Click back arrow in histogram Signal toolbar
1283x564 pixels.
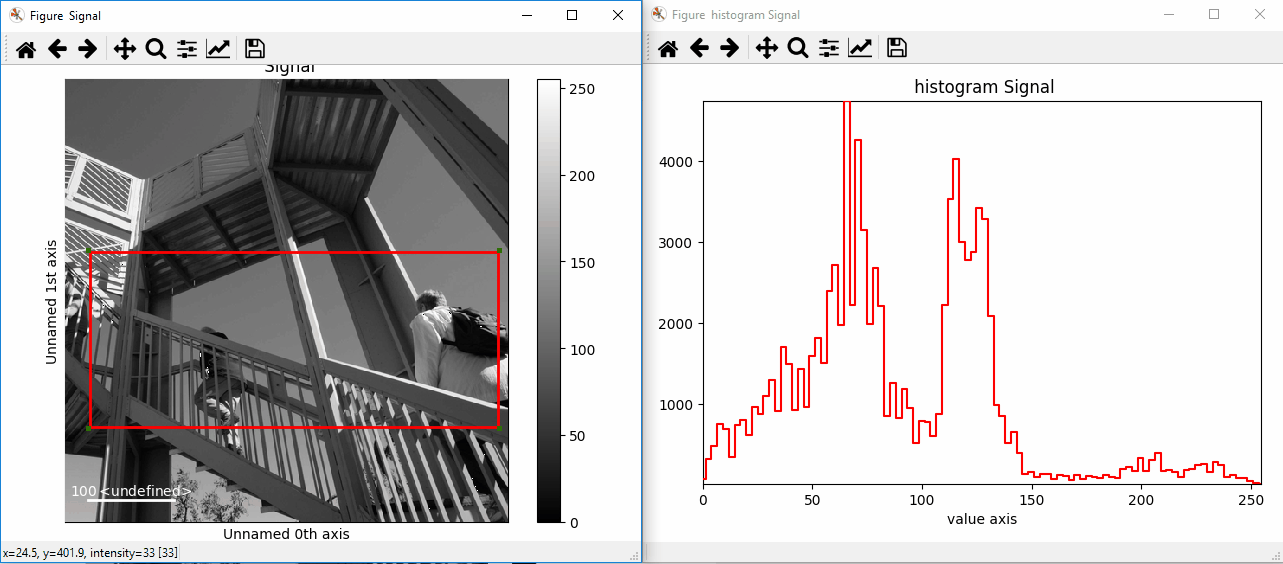point(699,48)
